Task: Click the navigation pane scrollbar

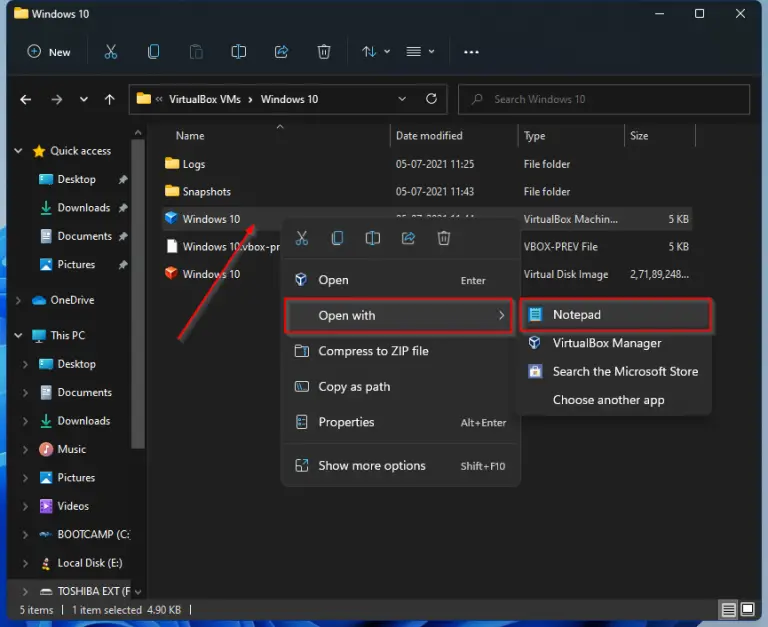Action: (138, 294)
